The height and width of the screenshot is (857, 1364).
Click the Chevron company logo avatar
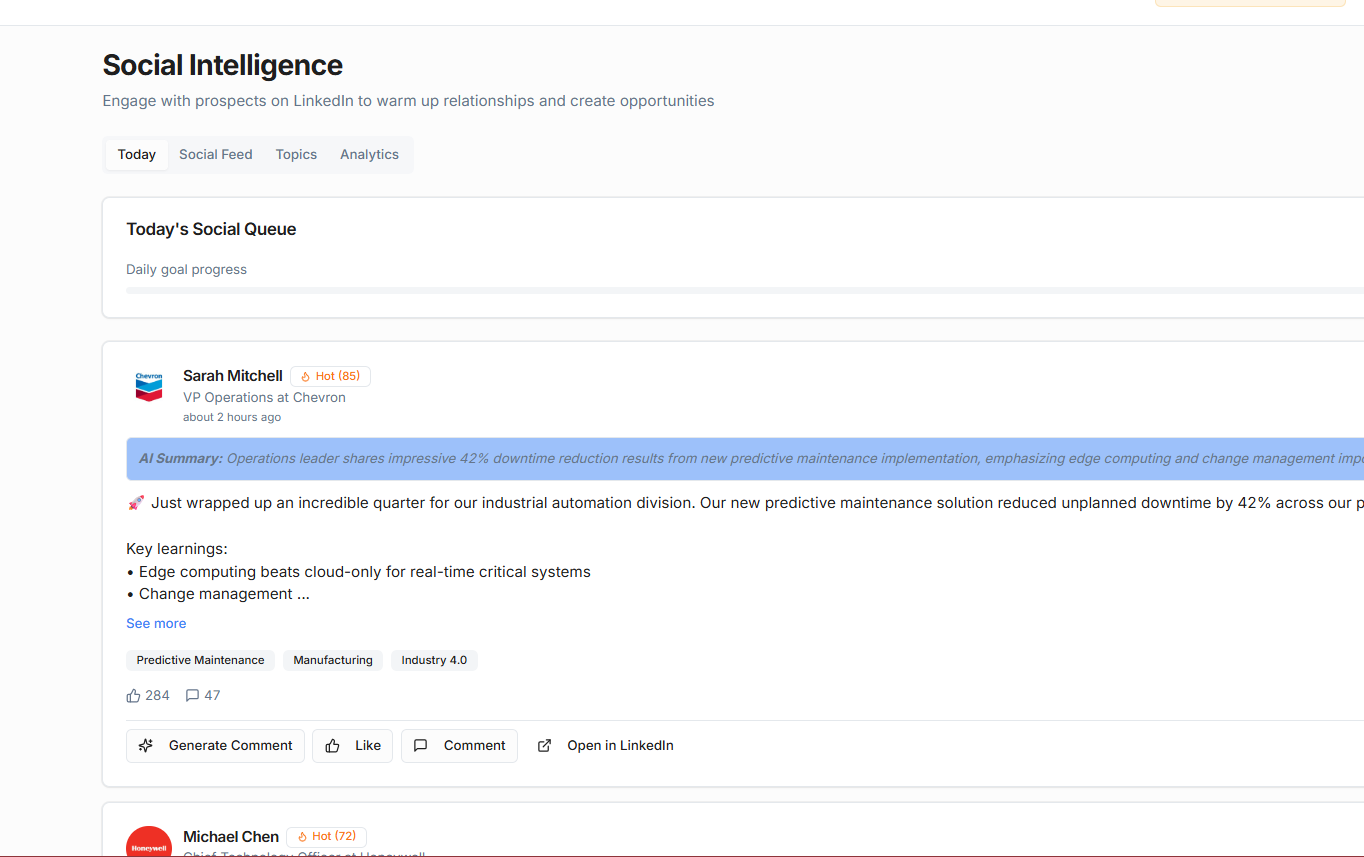click(x=149, y=387)
